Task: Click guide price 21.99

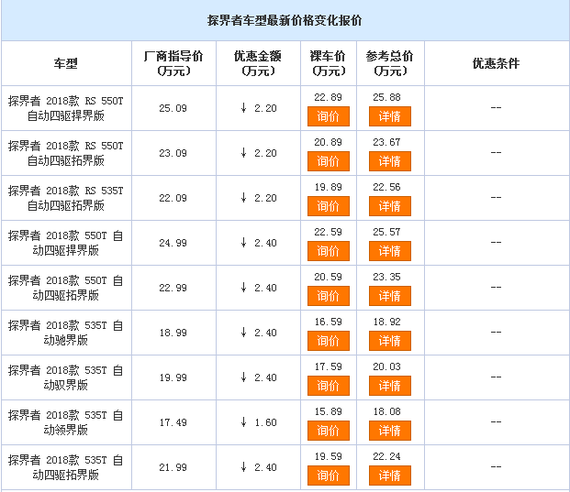Action: [173, 468]
